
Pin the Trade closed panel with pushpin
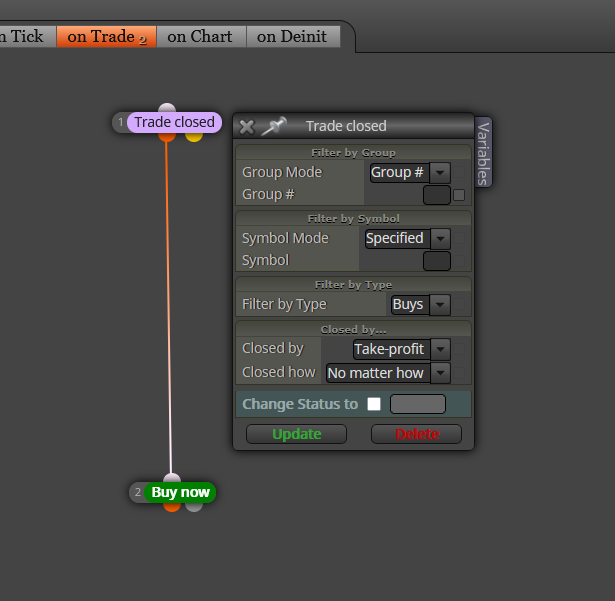[x=274, y=126]
